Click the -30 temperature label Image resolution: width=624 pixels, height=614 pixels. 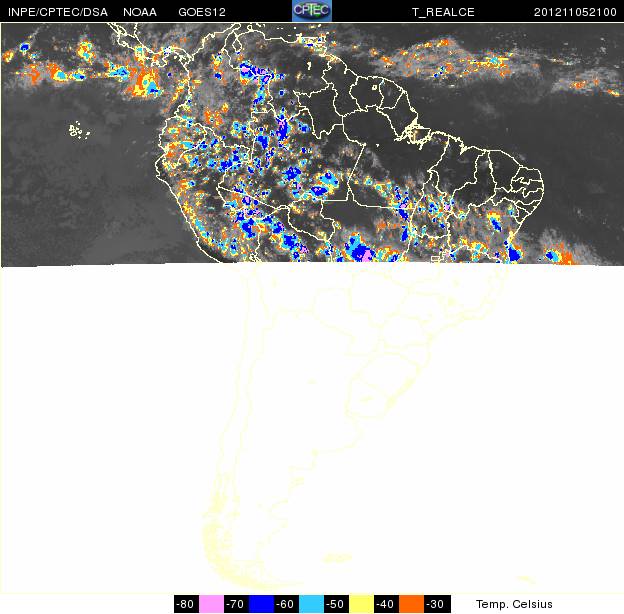[x=437, y=604]
